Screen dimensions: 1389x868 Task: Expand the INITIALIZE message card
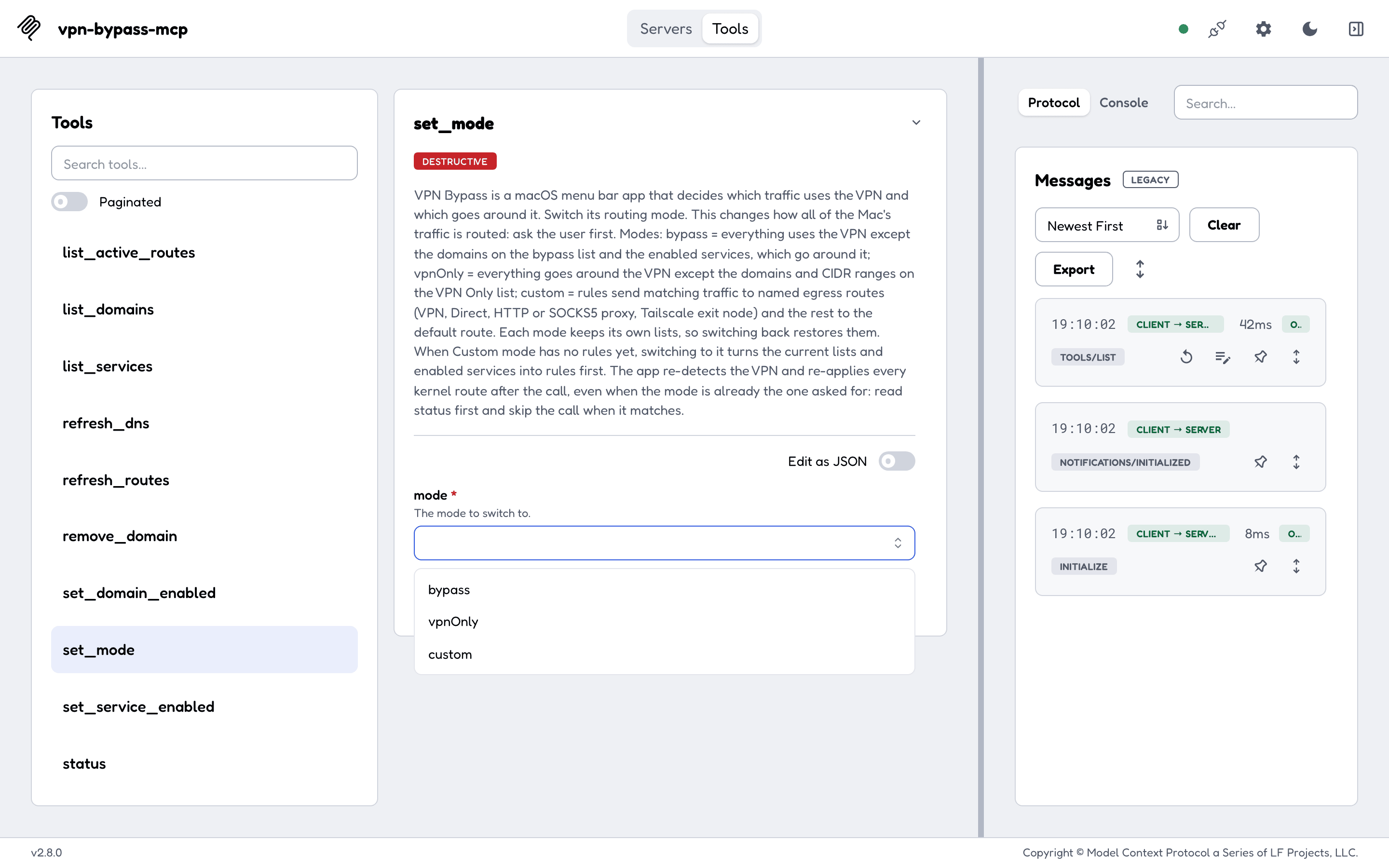tap(1296, 567)
